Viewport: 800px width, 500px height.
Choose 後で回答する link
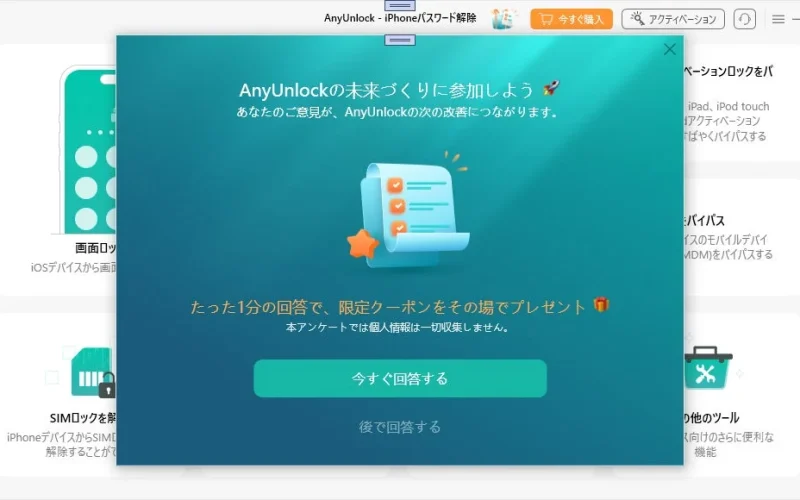[400, 427]
